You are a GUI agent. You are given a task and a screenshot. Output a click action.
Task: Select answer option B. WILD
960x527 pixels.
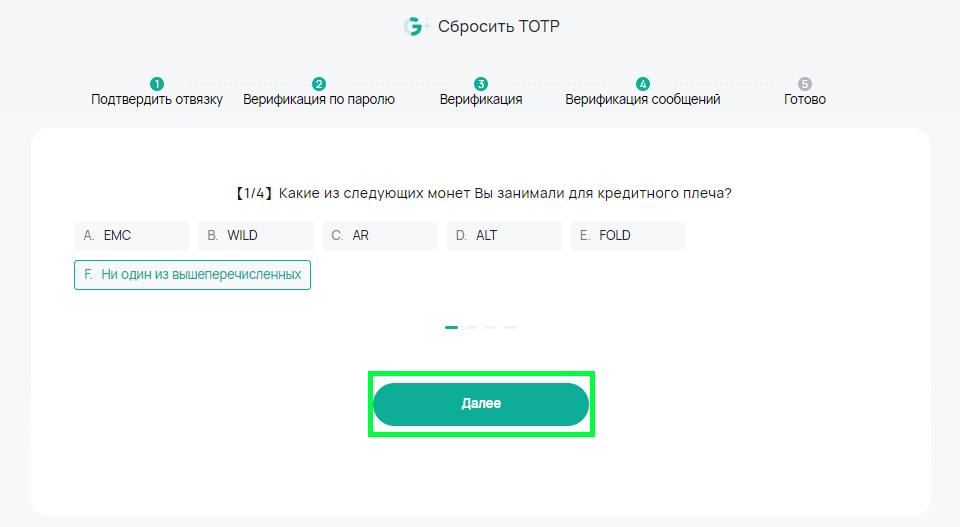pyautogui.click(x=255, y=236)
